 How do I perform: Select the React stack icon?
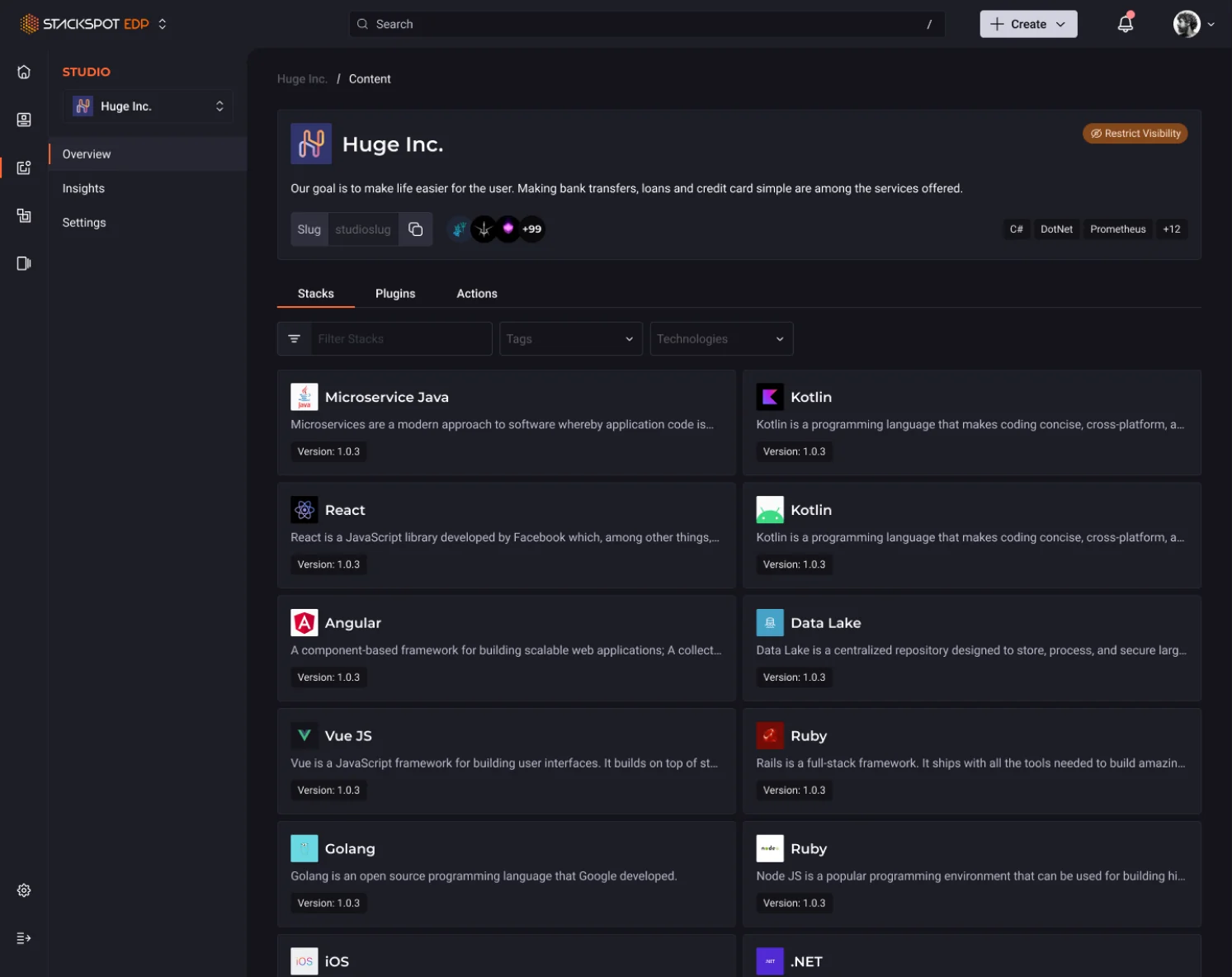pyautogui.click(x=304, y=510)
